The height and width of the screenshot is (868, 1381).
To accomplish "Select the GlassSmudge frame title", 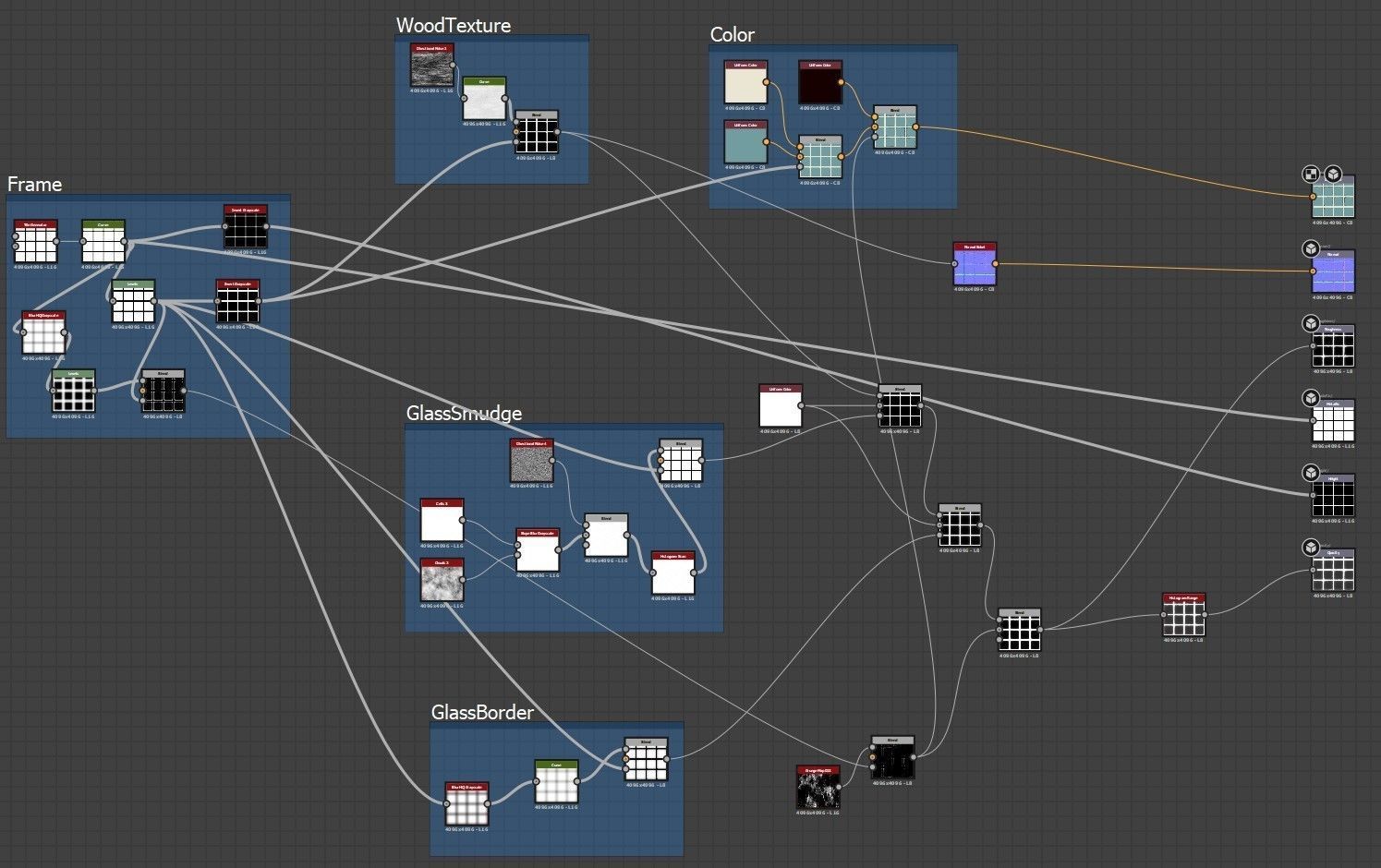I will coord(464,413).
